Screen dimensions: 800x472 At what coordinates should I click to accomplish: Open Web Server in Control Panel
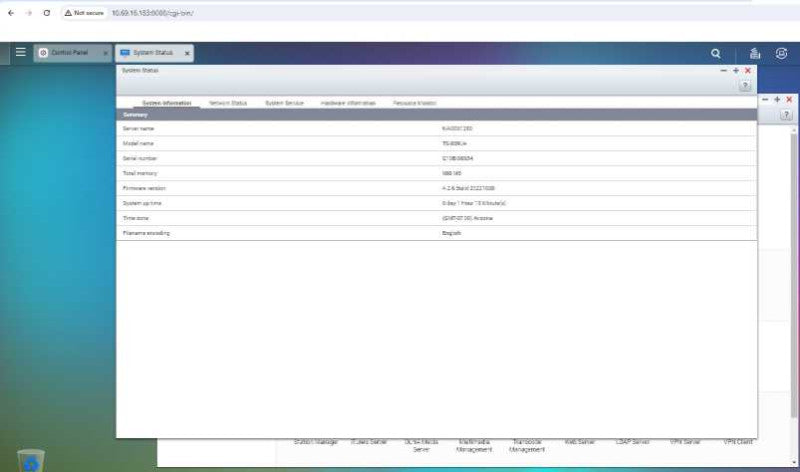click(580, 442)
